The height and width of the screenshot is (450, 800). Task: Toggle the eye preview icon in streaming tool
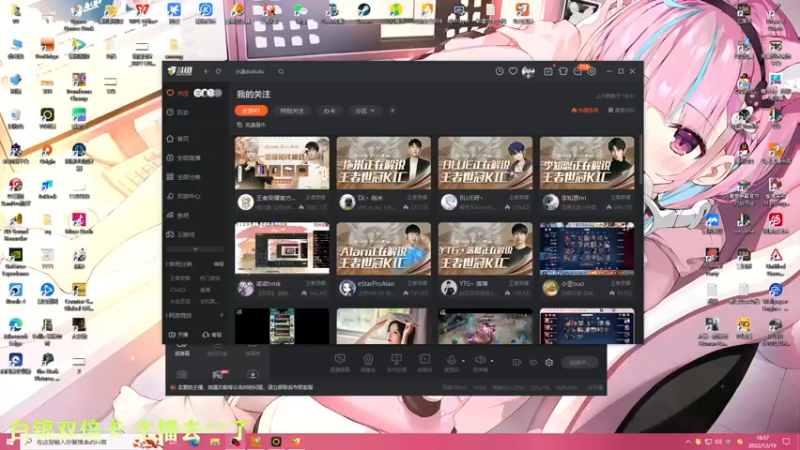[x=533, y=362]
